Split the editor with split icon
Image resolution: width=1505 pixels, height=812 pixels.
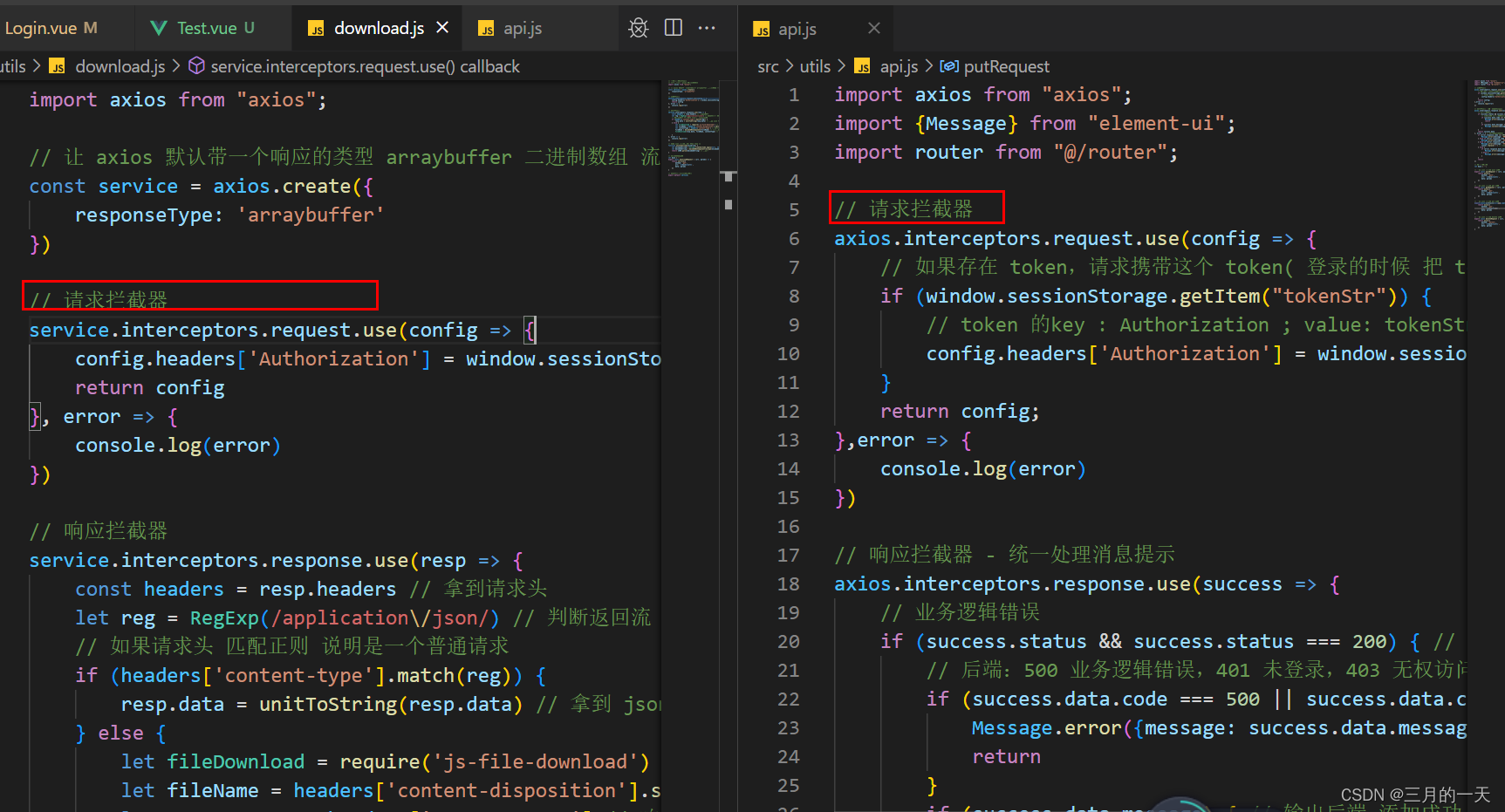coord(674,28)
